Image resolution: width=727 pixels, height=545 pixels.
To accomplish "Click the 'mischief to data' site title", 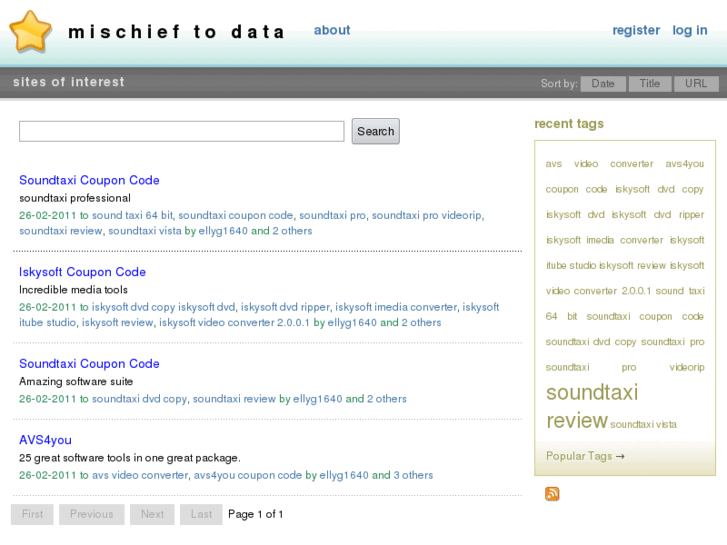I will click(176, 32).
